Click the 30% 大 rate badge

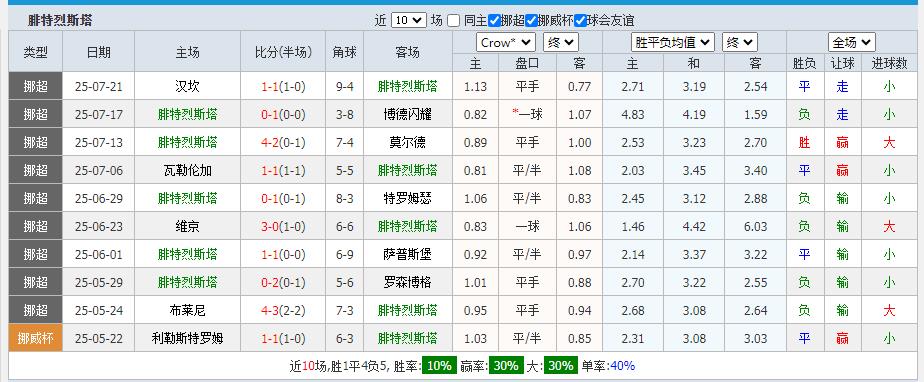pyautogui.click(x=560, y=365)
